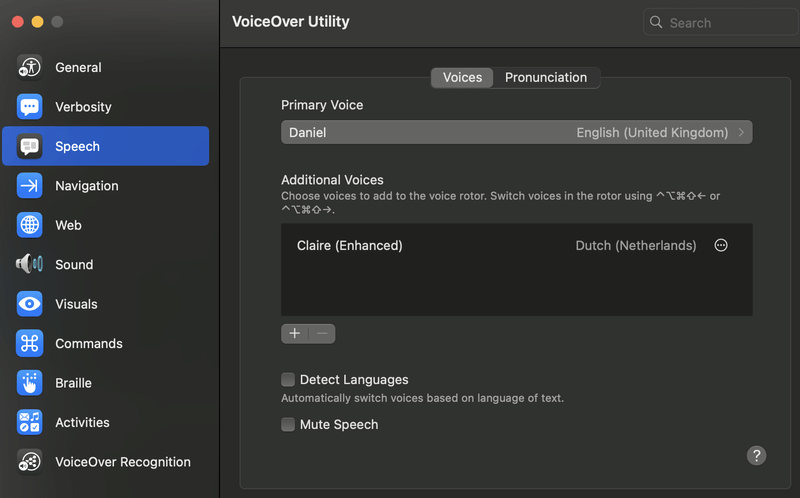800x498 pixels.
Task: Click the Speech label in sidebar
Action: pos(78,146)
